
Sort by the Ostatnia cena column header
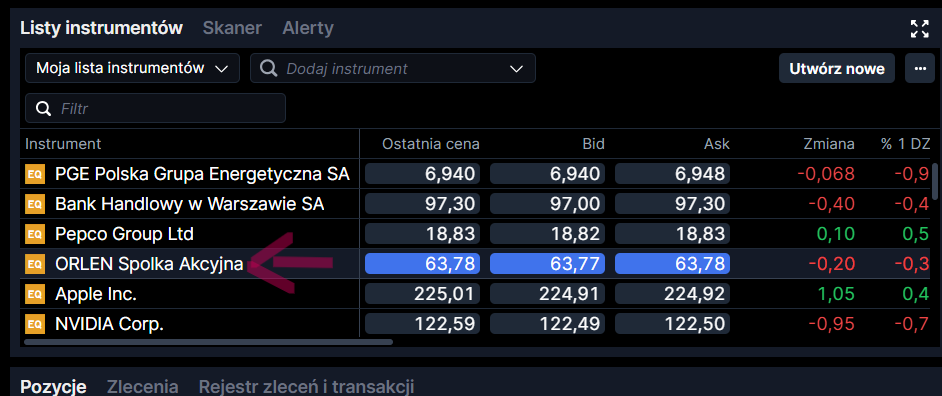(431, 144)
